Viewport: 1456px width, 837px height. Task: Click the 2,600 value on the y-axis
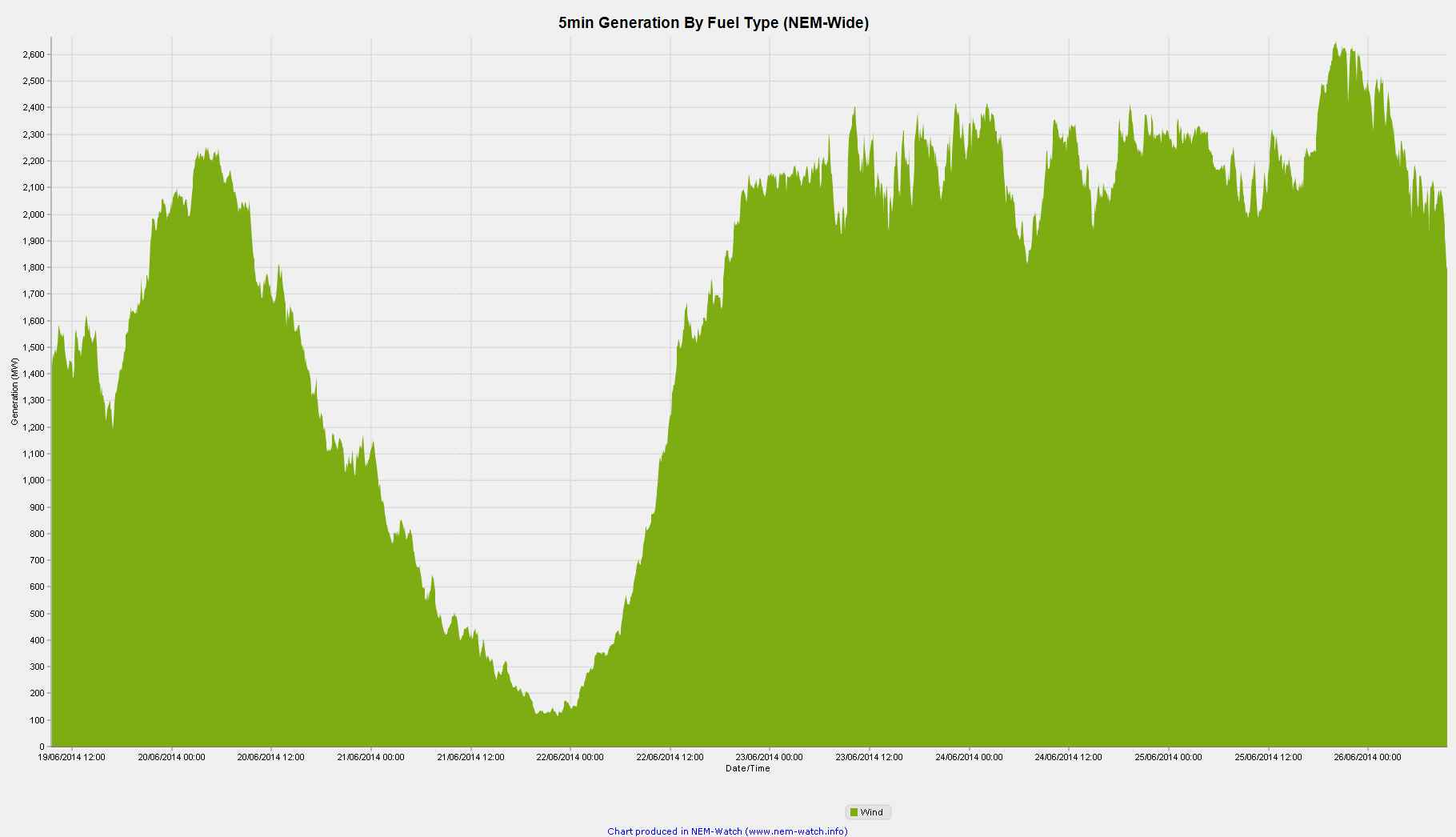[x=33, y=54]
